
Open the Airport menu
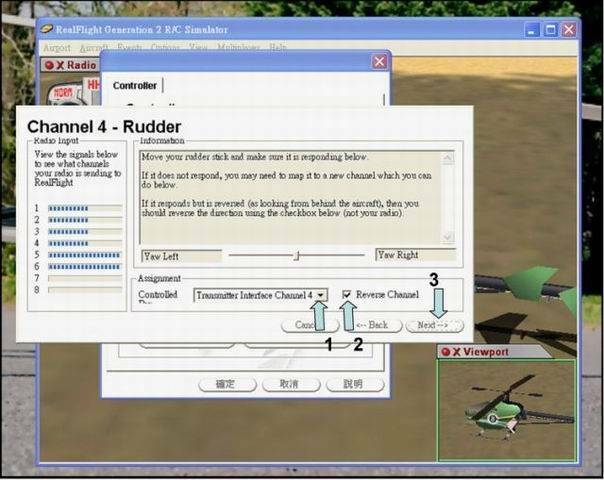pos(57,48)
